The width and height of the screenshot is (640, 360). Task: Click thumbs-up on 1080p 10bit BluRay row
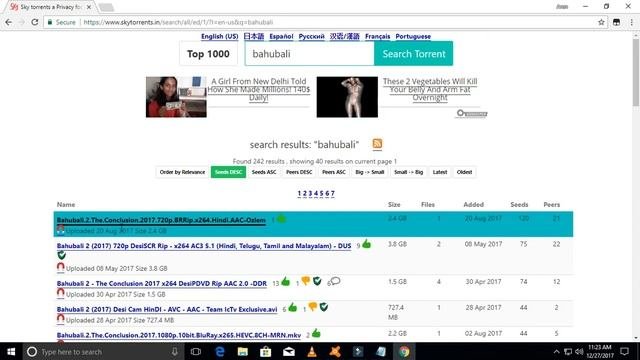pos(316,333)
